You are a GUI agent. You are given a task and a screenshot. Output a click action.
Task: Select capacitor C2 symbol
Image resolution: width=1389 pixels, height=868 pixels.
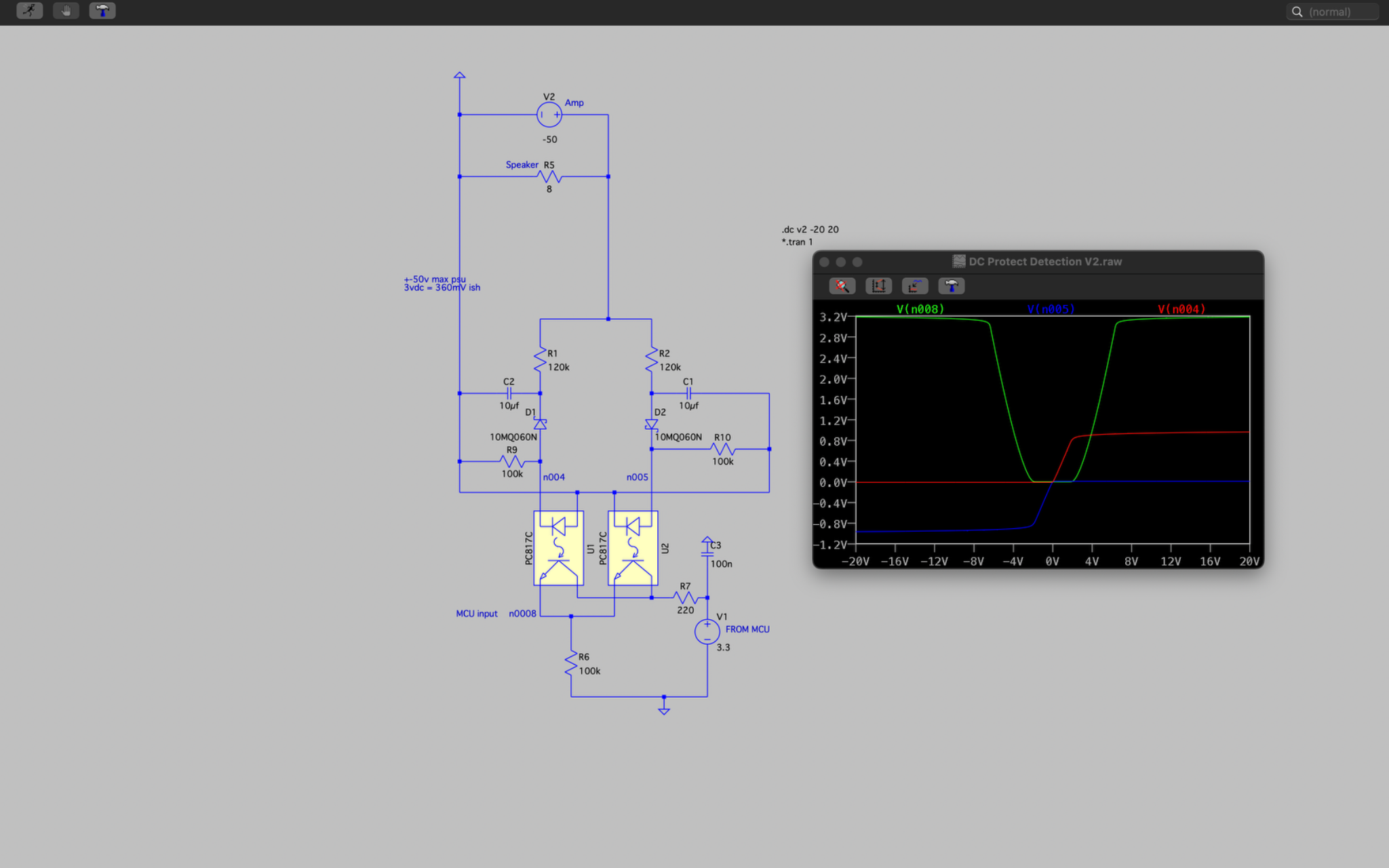[509, 393]
